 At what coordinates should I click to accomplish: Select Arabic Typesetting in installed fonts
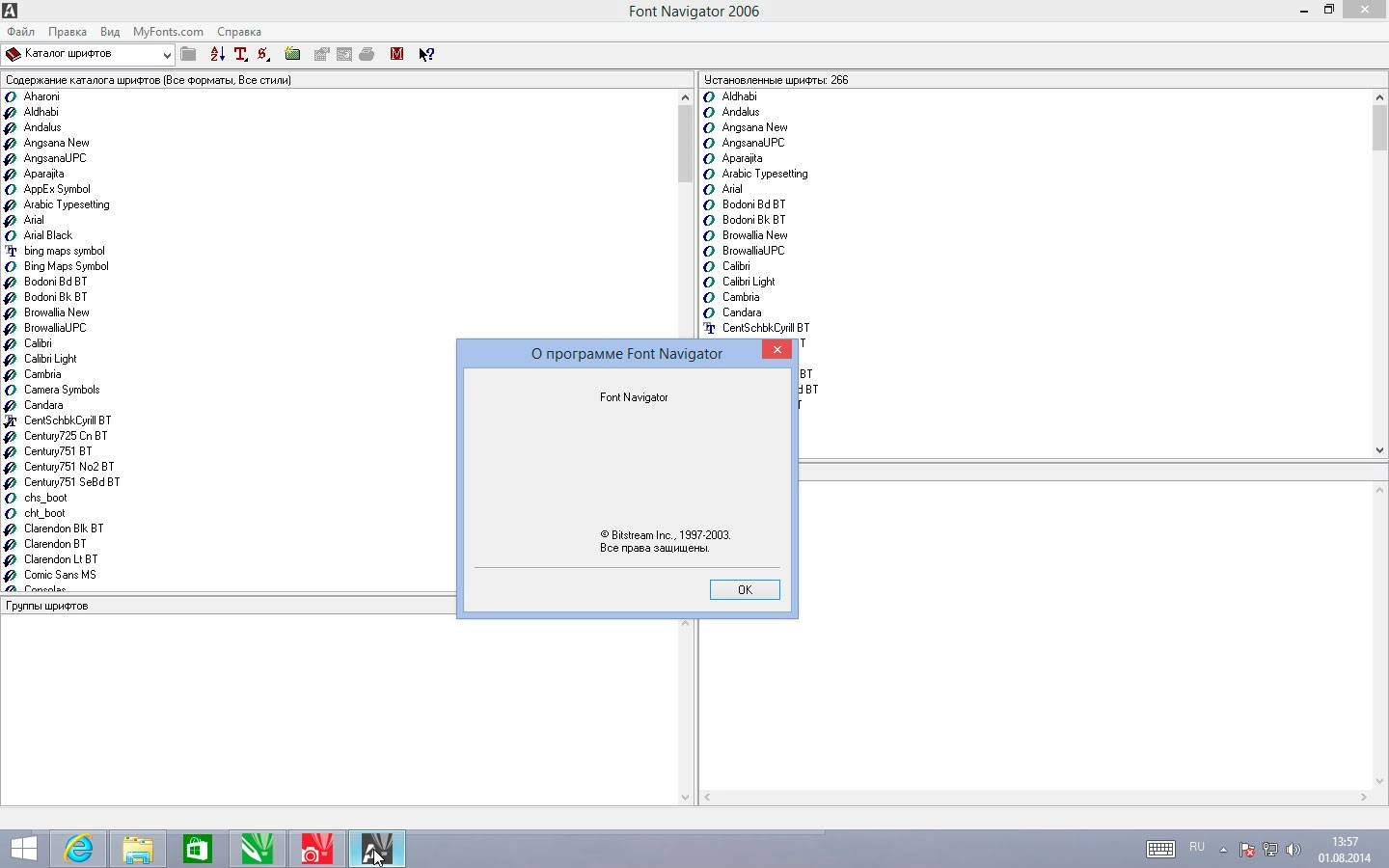click(765, 174)
